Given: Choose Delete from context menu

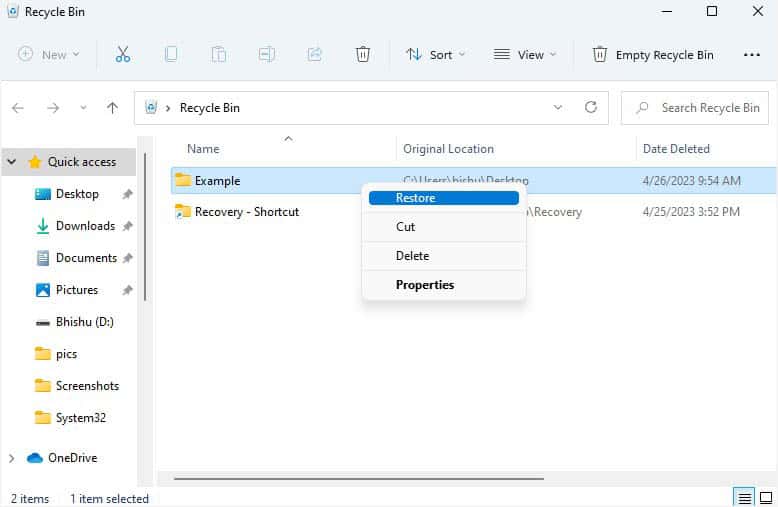Looking at the screenshot, I should click(x=444, y=256).
